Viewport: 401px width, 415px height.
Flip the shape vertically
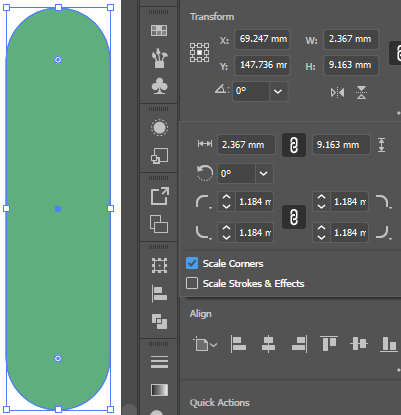click(x=362, y=92)
